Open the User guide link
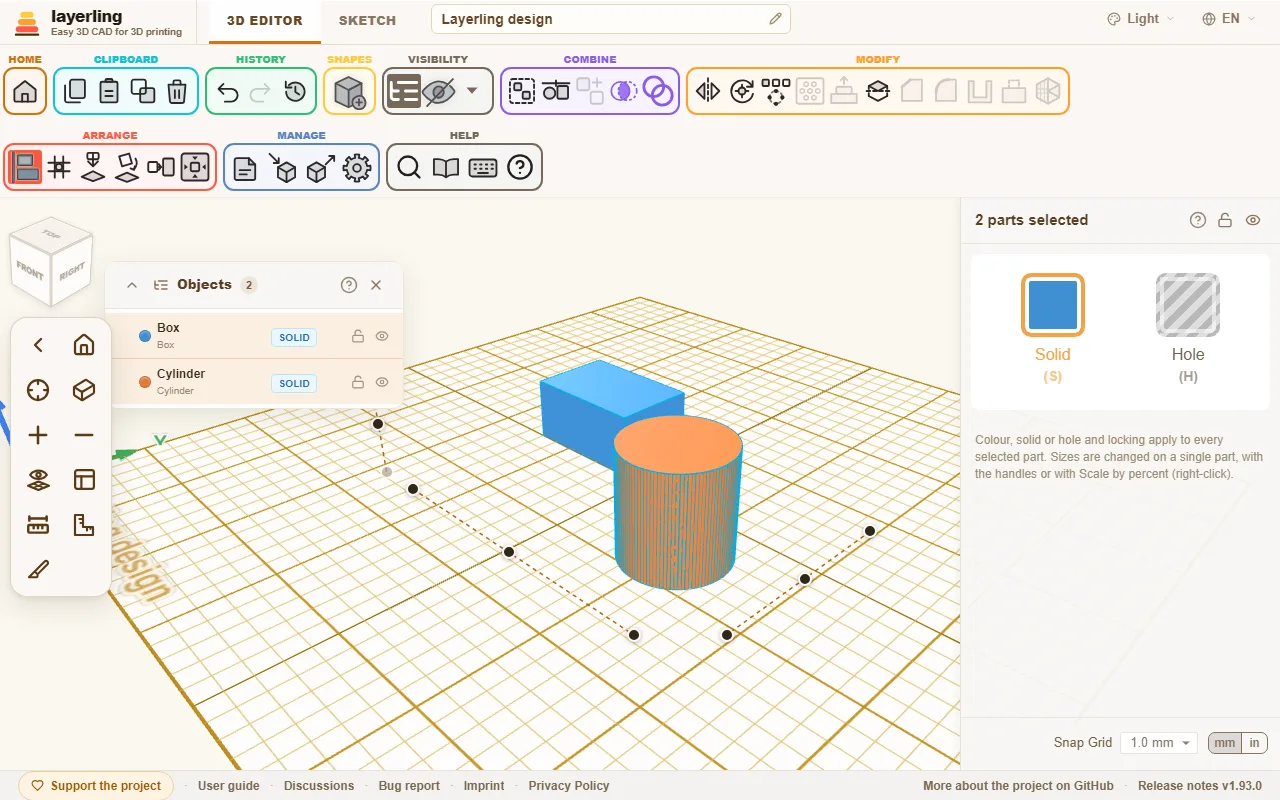The image size is (1280, 800). pyautogui.click(x=229, y=786)
